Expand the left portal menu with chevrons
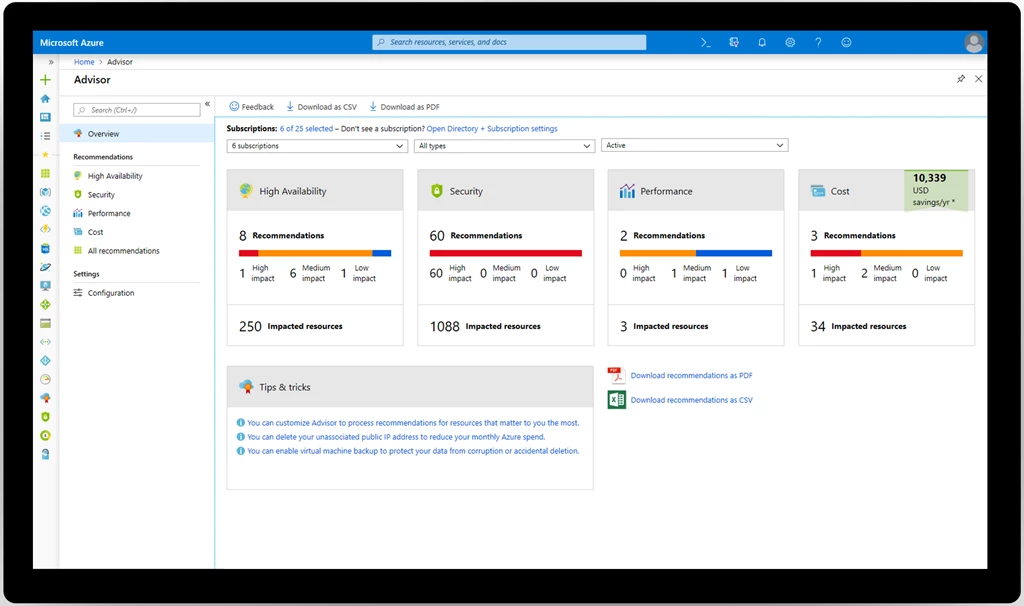 pos(51,62)
